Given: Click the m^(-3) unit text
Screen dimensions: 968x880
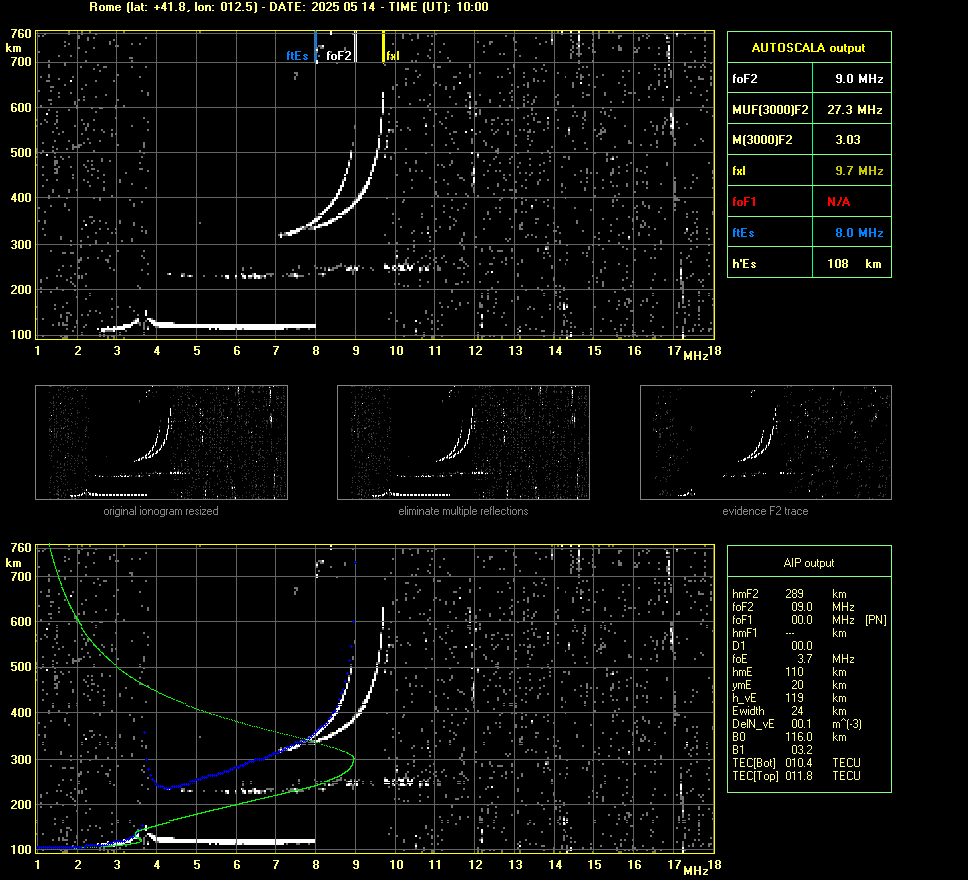Looking at the screenshot, I should click(x=847, y=724).
